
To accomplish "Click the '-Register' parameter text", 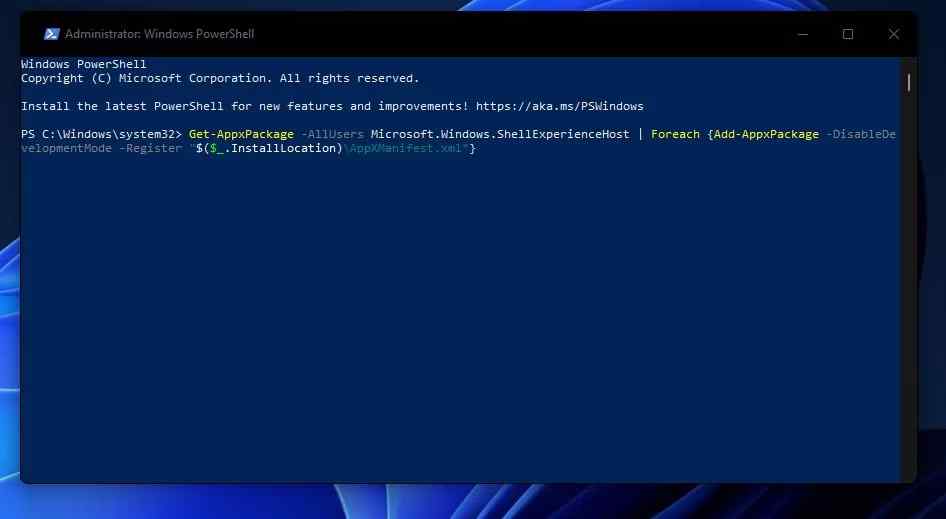I will (150, 148).
